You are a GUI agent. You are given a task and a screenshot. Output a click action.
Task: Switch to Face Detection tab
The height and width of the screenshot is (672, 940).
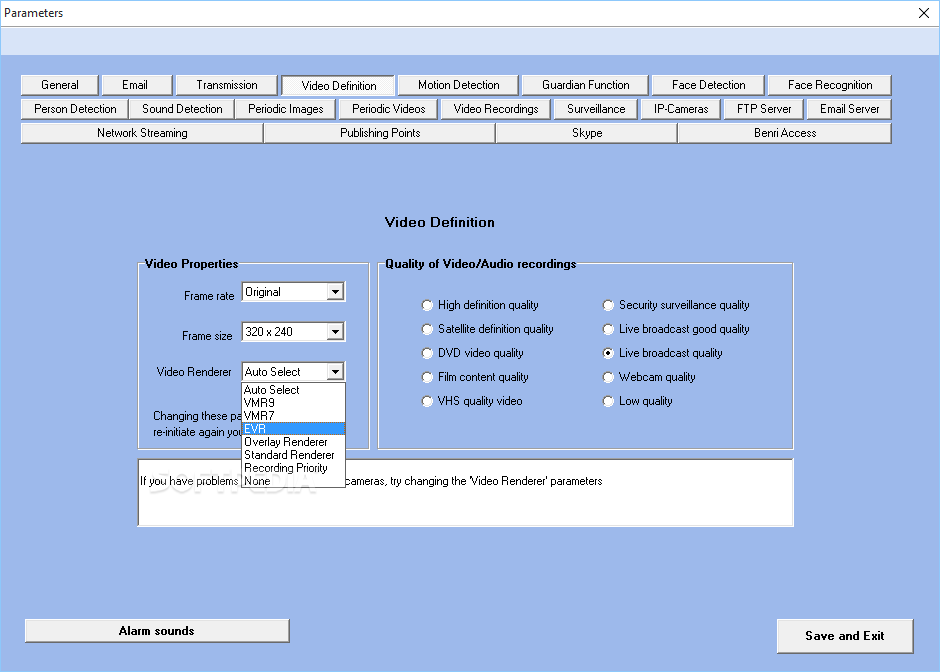(x=709, y=85)
